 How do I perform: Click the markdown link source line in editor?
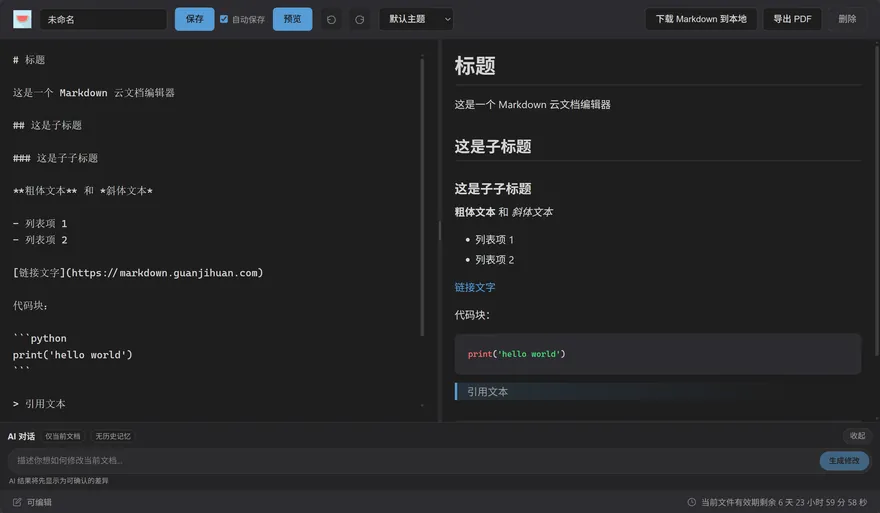tap(138, 273)
